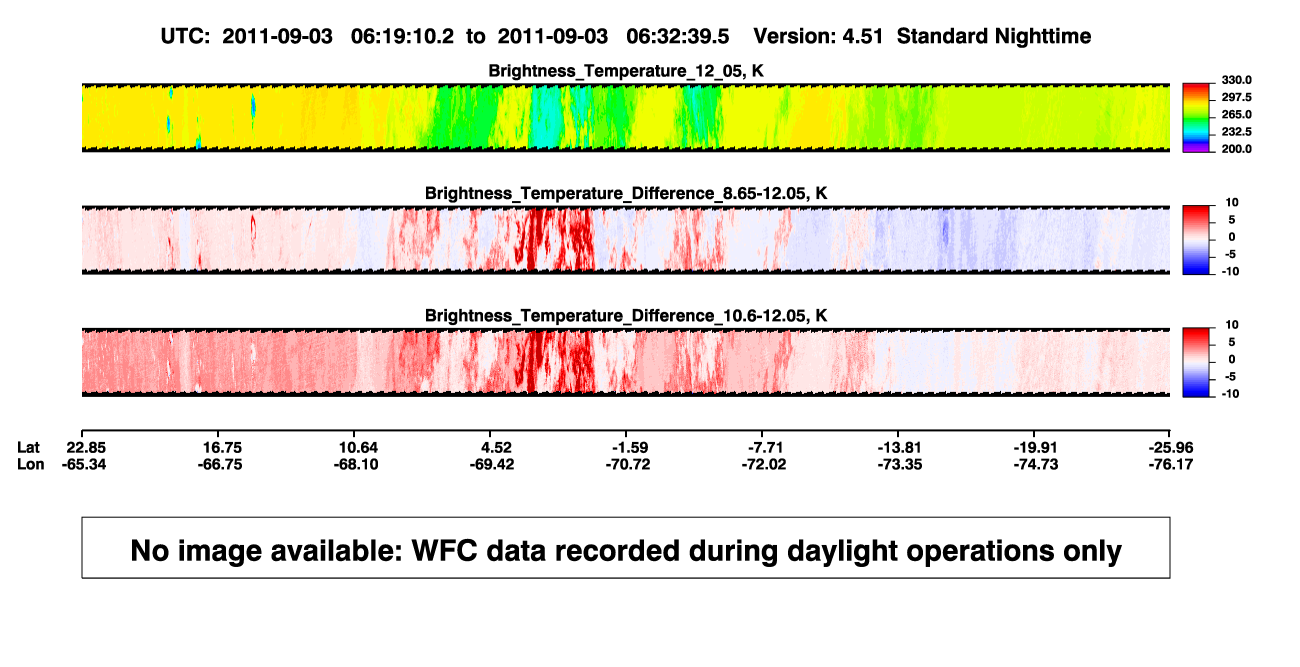
Task: Click the 200-330 K rainbow color bar
Action: tap(1196, 117)
